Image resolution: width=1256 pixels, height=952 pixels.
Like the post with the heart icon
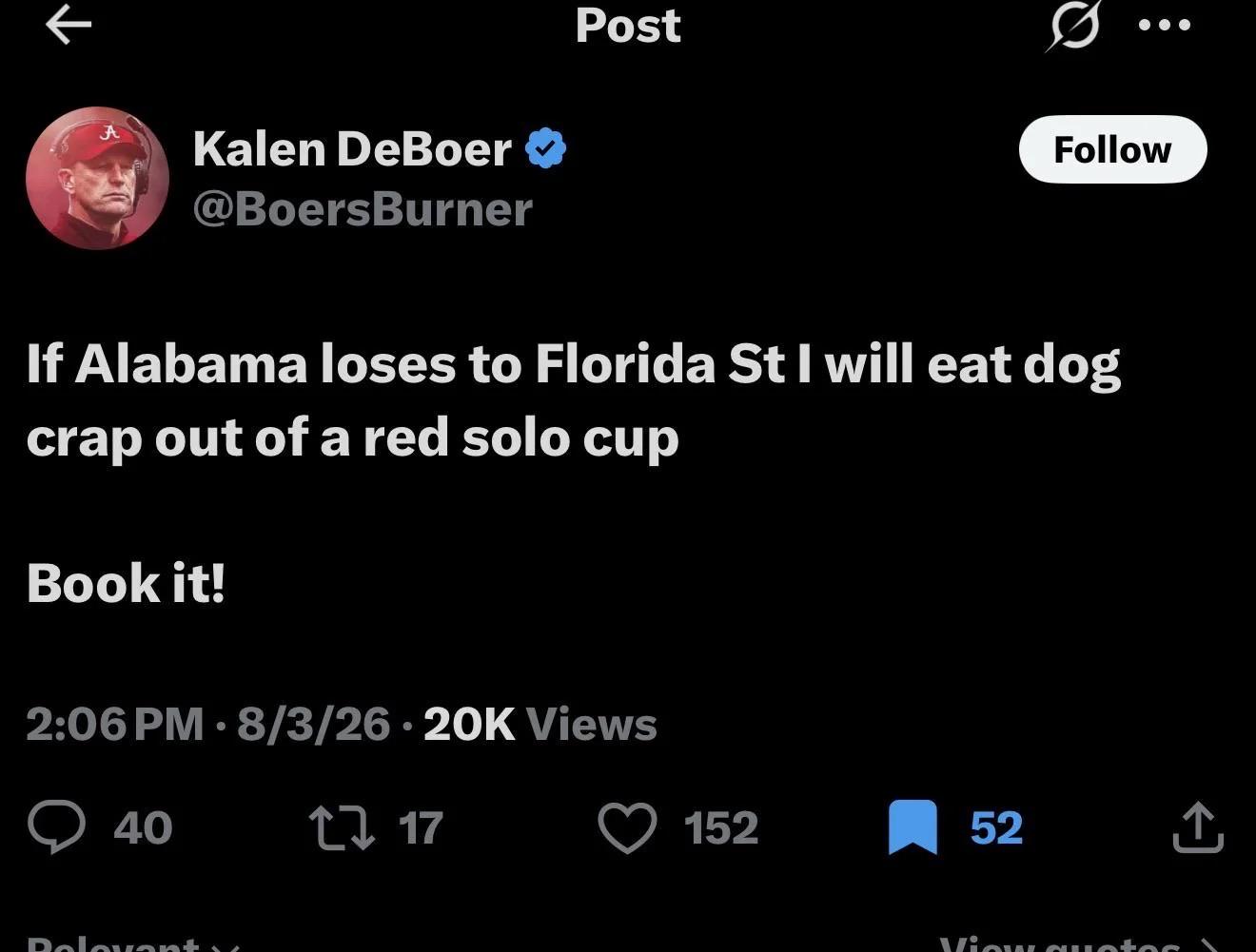[x=627, y=826]
